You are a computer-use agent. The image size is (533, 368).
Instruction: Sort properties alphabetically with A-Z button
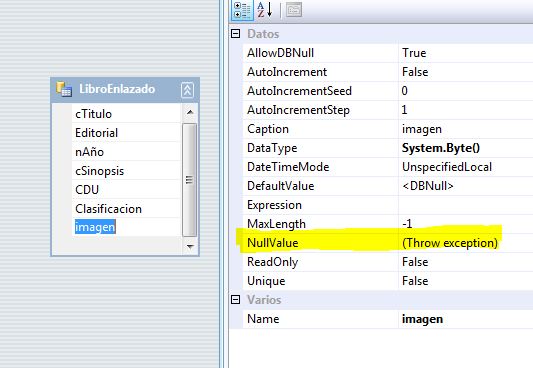pyautogui.click(x=265, y=10)
